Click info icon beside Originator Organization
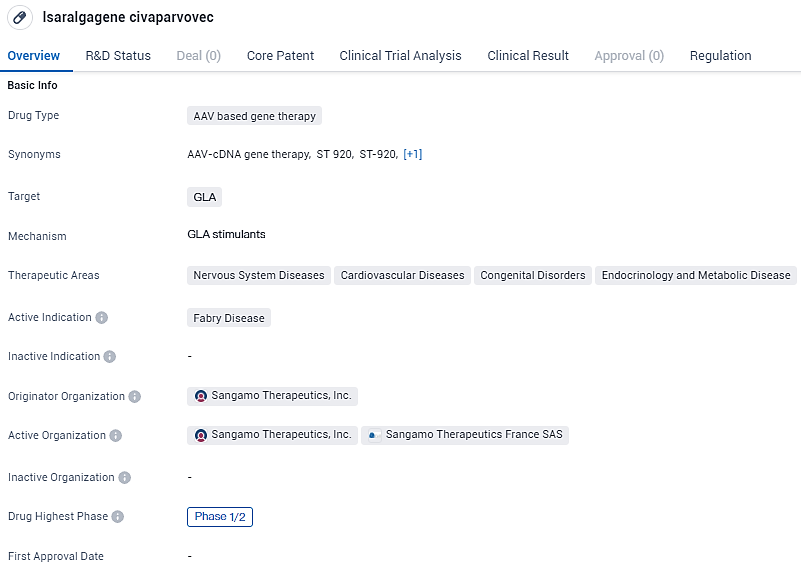 pyautogui.click(x=135, y=397)
